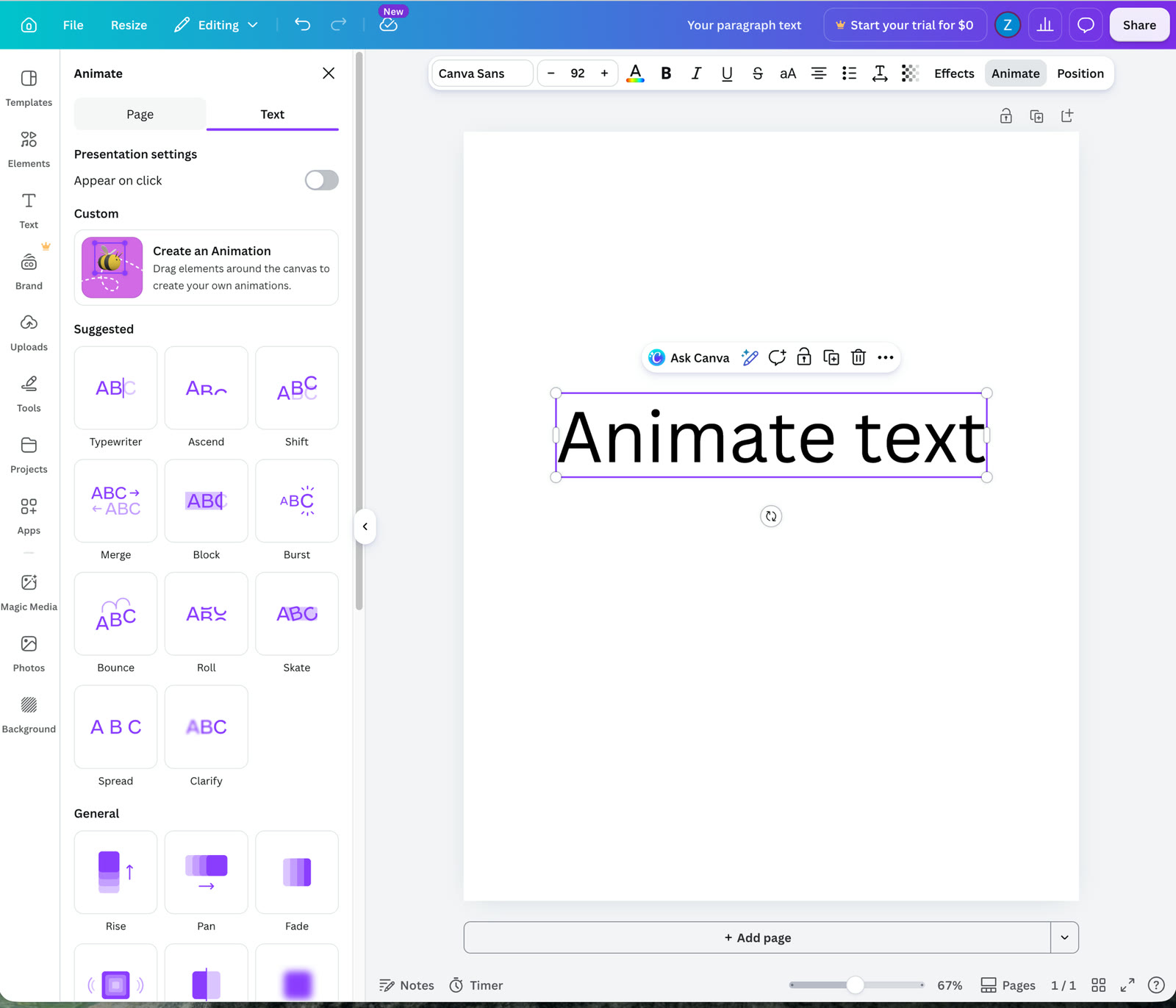Click the Add page button
1176x1008 pixels.
(757, 937)
